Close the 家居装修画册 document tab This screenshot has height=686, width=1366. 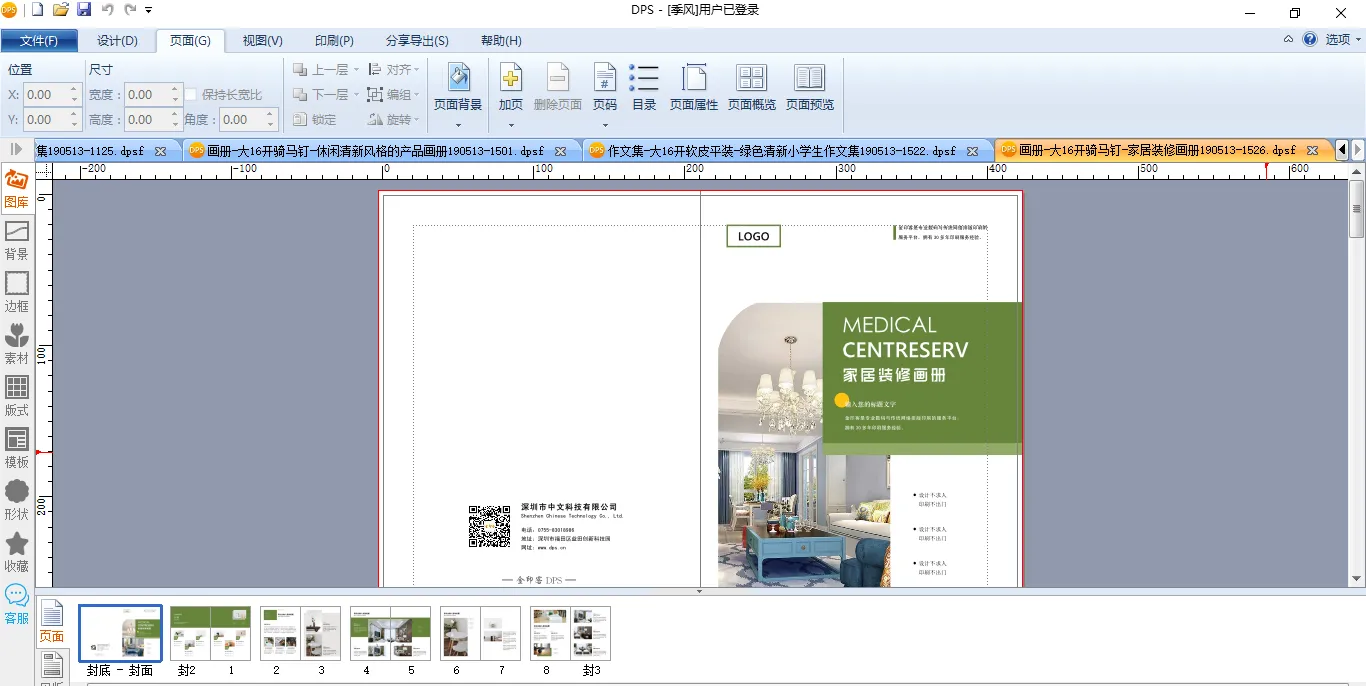pyautogui.click(x=1312, y=151)
